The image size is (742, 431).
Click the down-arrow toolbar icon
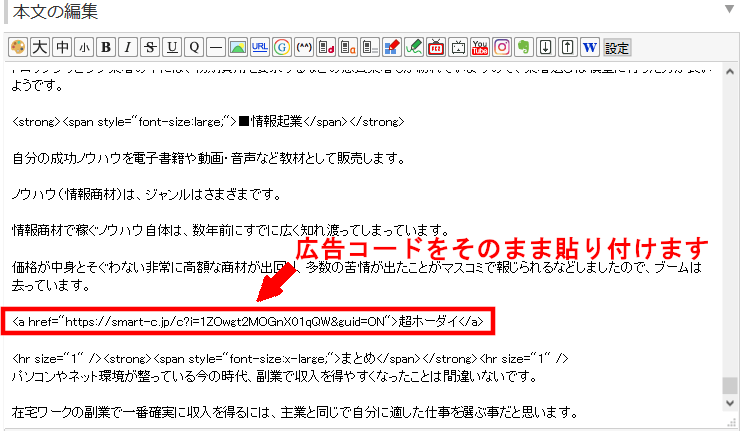click(545, 47)
